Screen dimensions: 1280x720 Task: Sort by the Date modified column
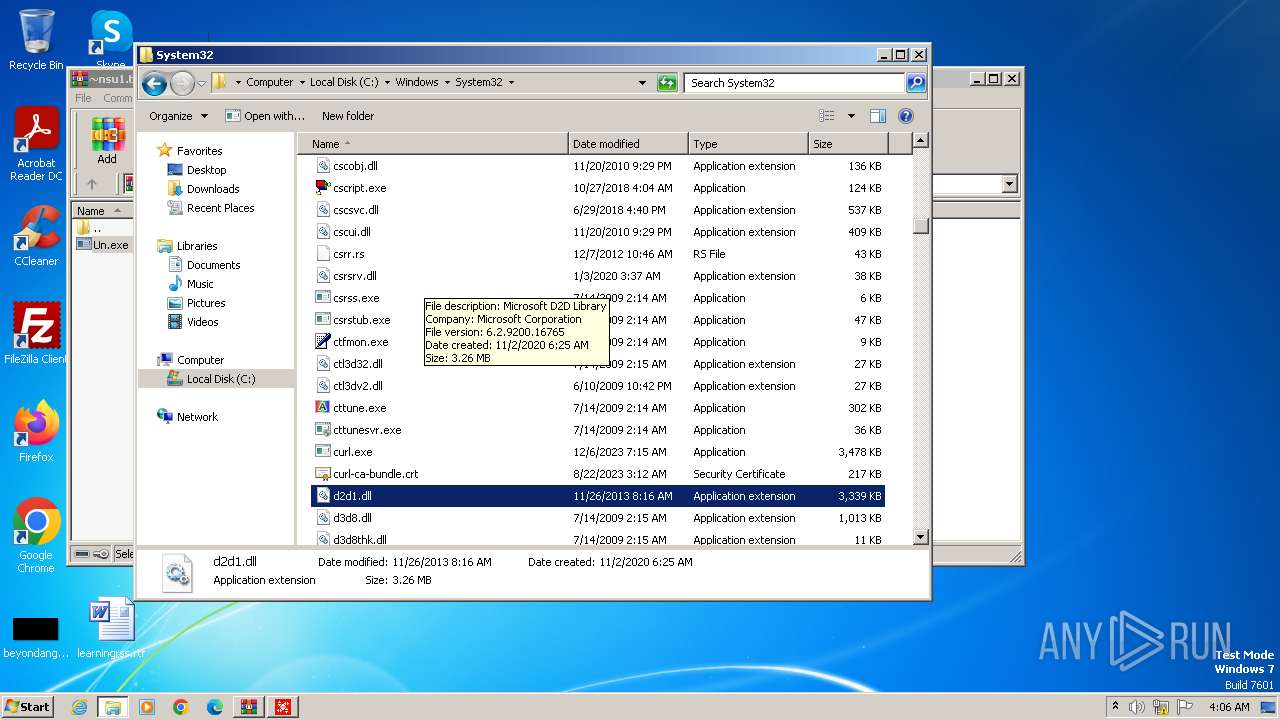pos(628,144)
